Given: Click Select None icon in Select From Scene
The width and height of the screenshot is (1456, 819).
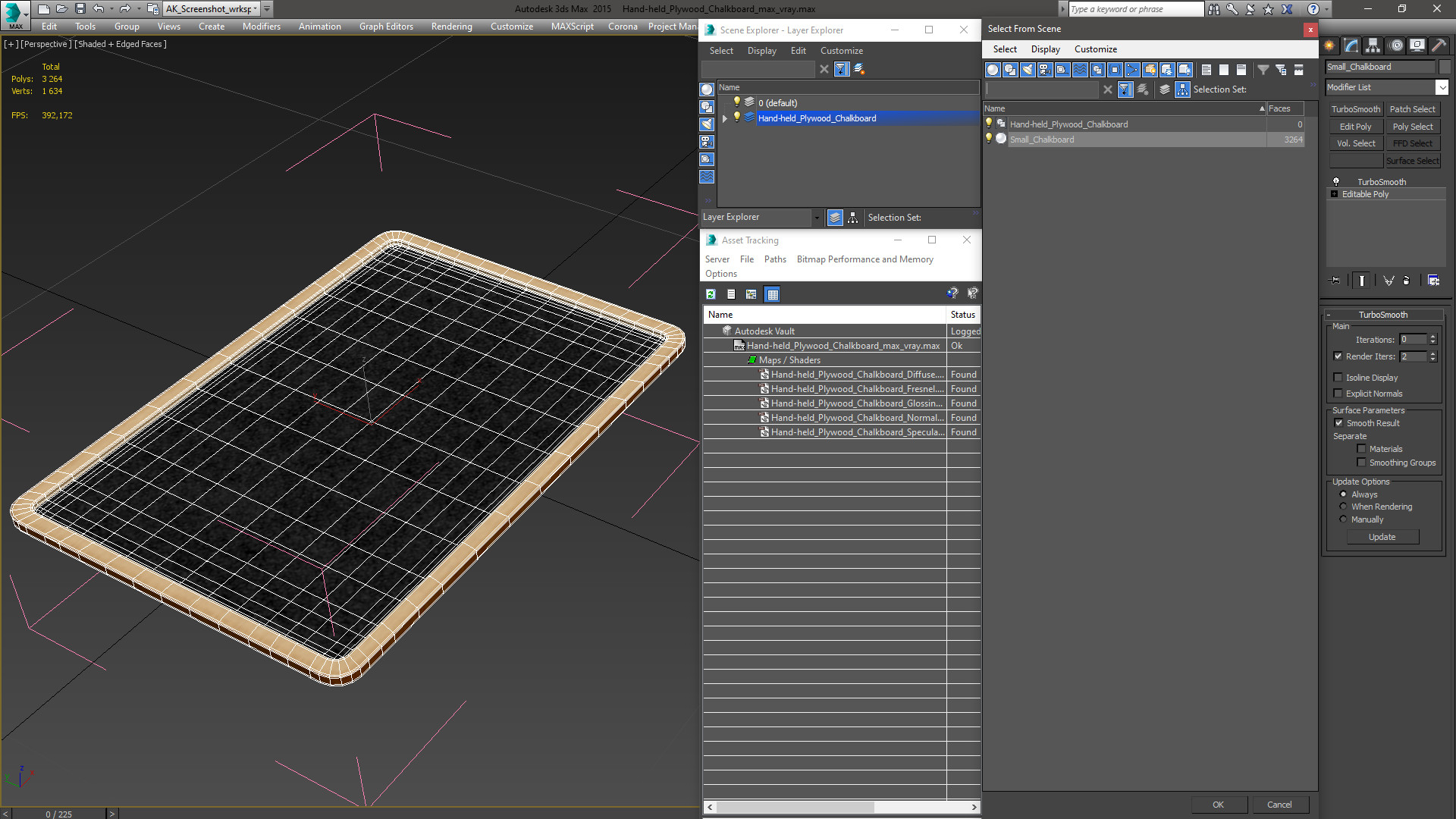Looking at the screenshot, I should point(1224,70).
